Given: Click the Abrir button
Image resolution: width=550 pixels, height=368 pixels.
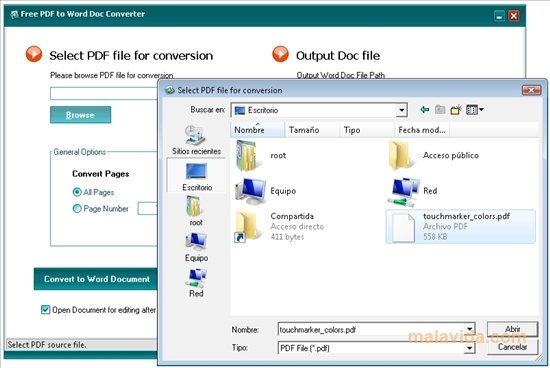Looking at the screenshot, I should (512, 329).
